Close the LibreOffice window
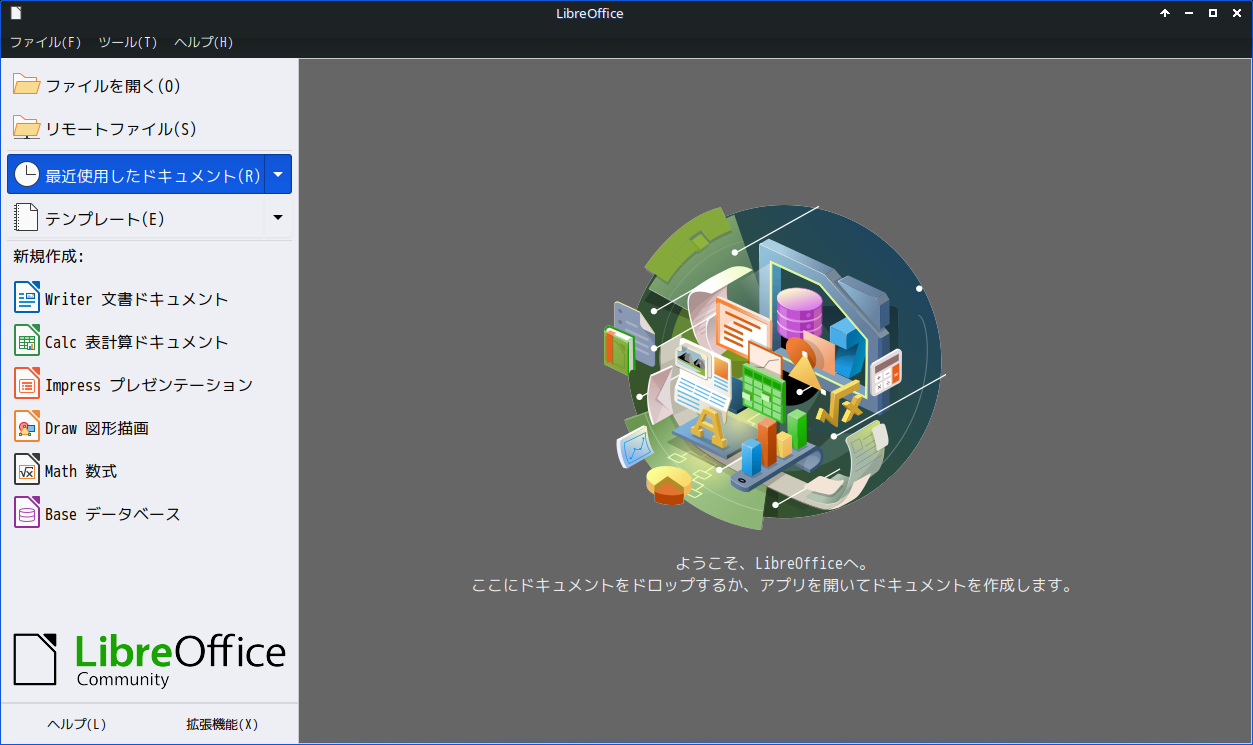 pos(1237,13)
